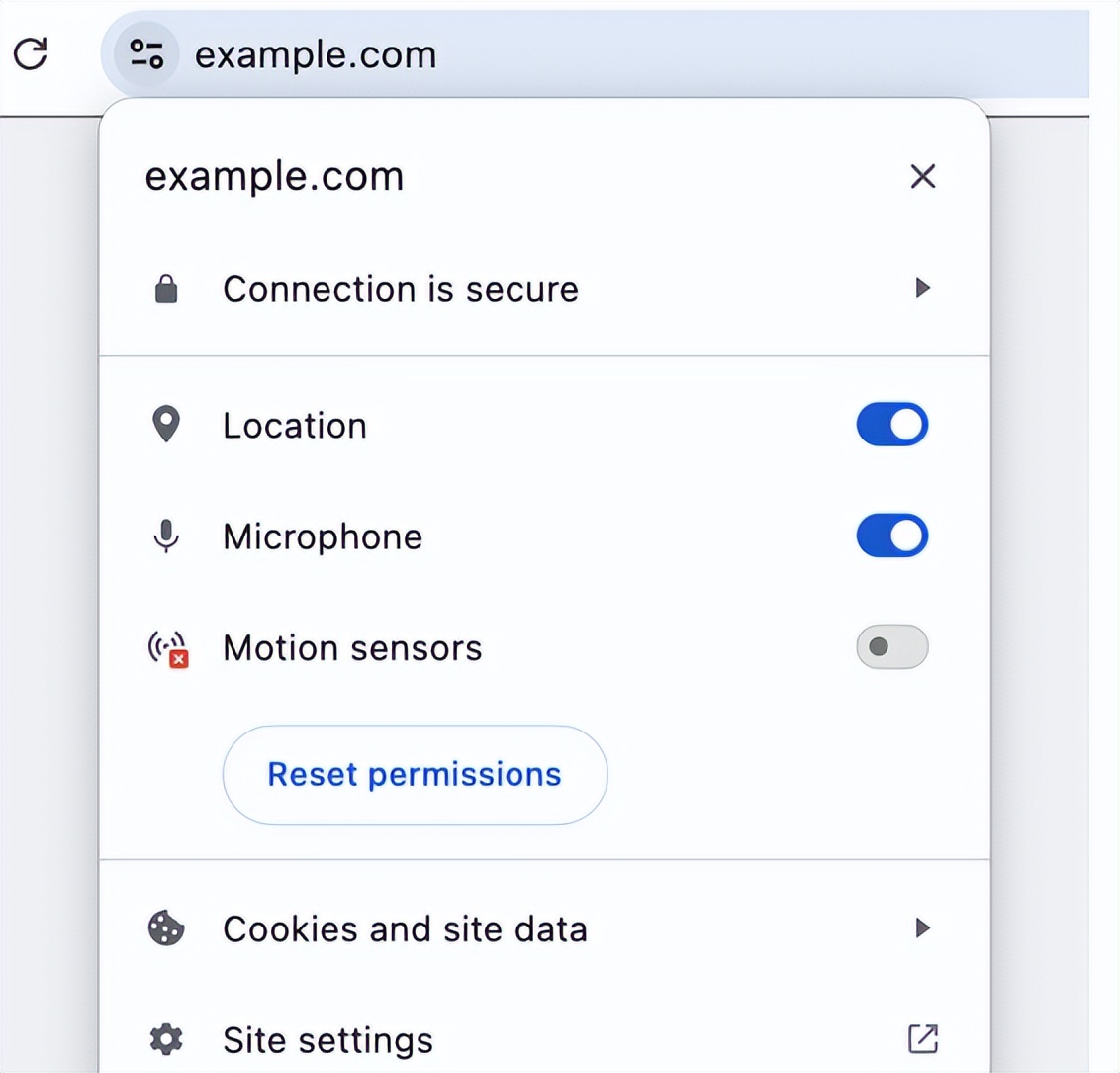This screenshot has height=1073, width=1120.
Task: Click the padlock icon next to Connection is secure
Action: 165,288
